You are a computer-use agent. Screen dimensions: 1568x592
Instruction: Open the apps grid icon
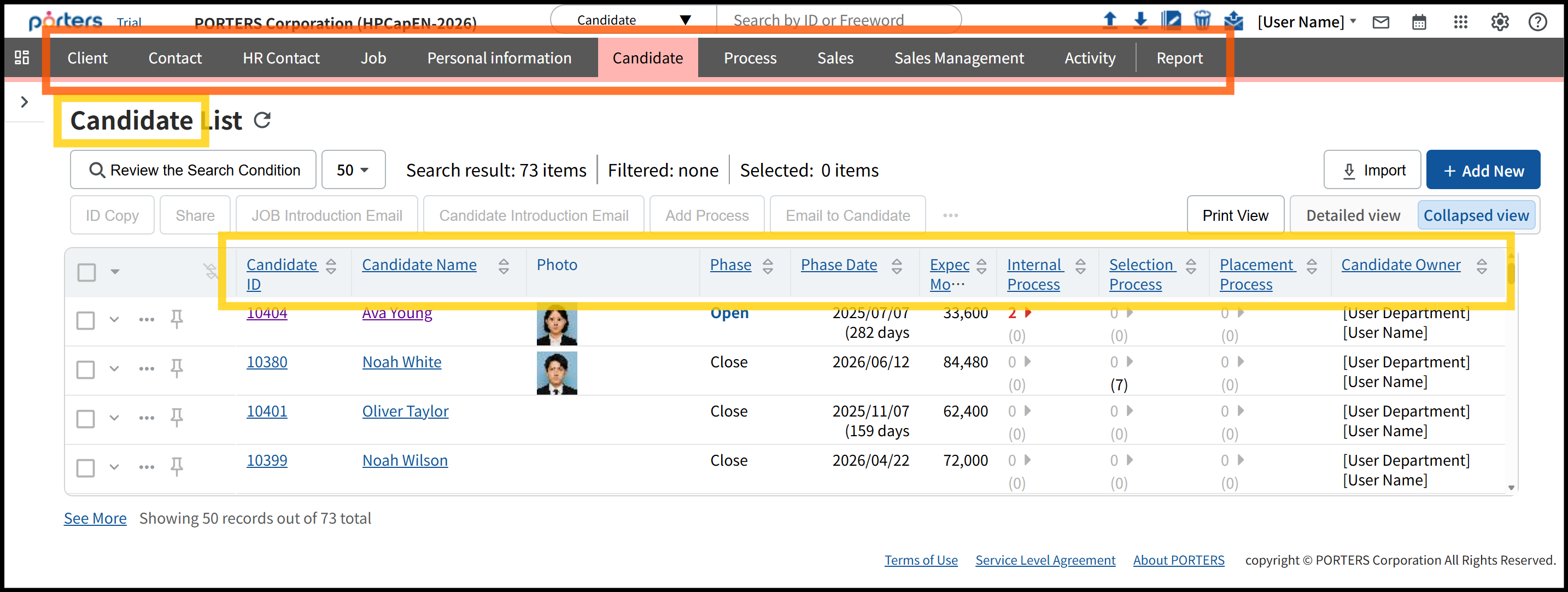coord(1460,22)
